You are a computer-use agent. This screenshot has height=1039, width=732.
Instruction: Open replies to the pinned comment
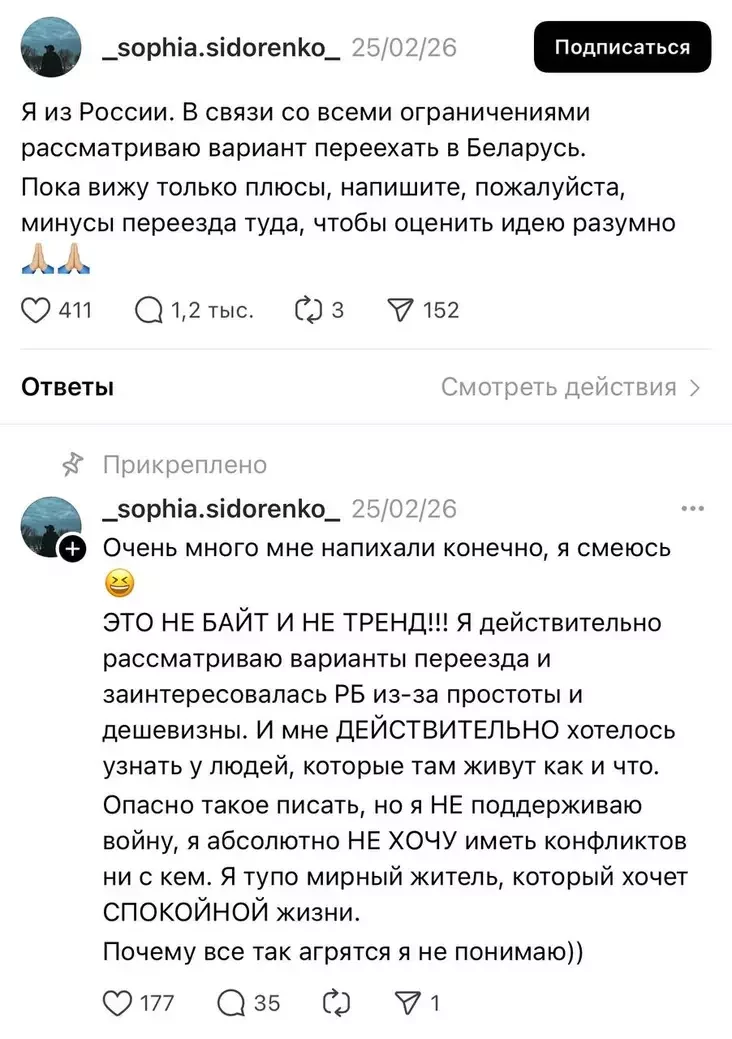(x=231, y=1002)
